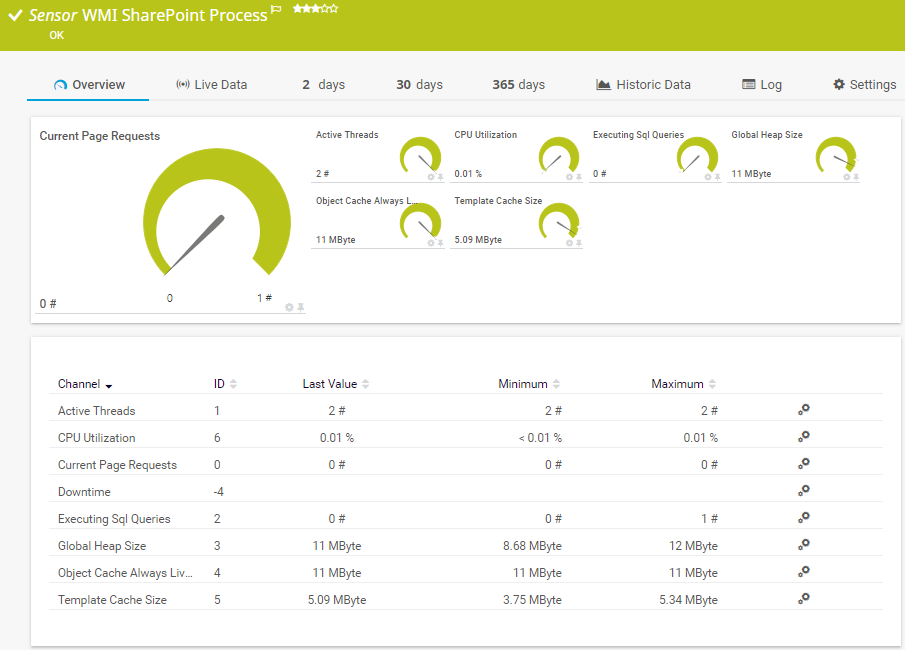Screen dimensions: 905x650
Task: Open the Settings tab
Action: point(864,85)
